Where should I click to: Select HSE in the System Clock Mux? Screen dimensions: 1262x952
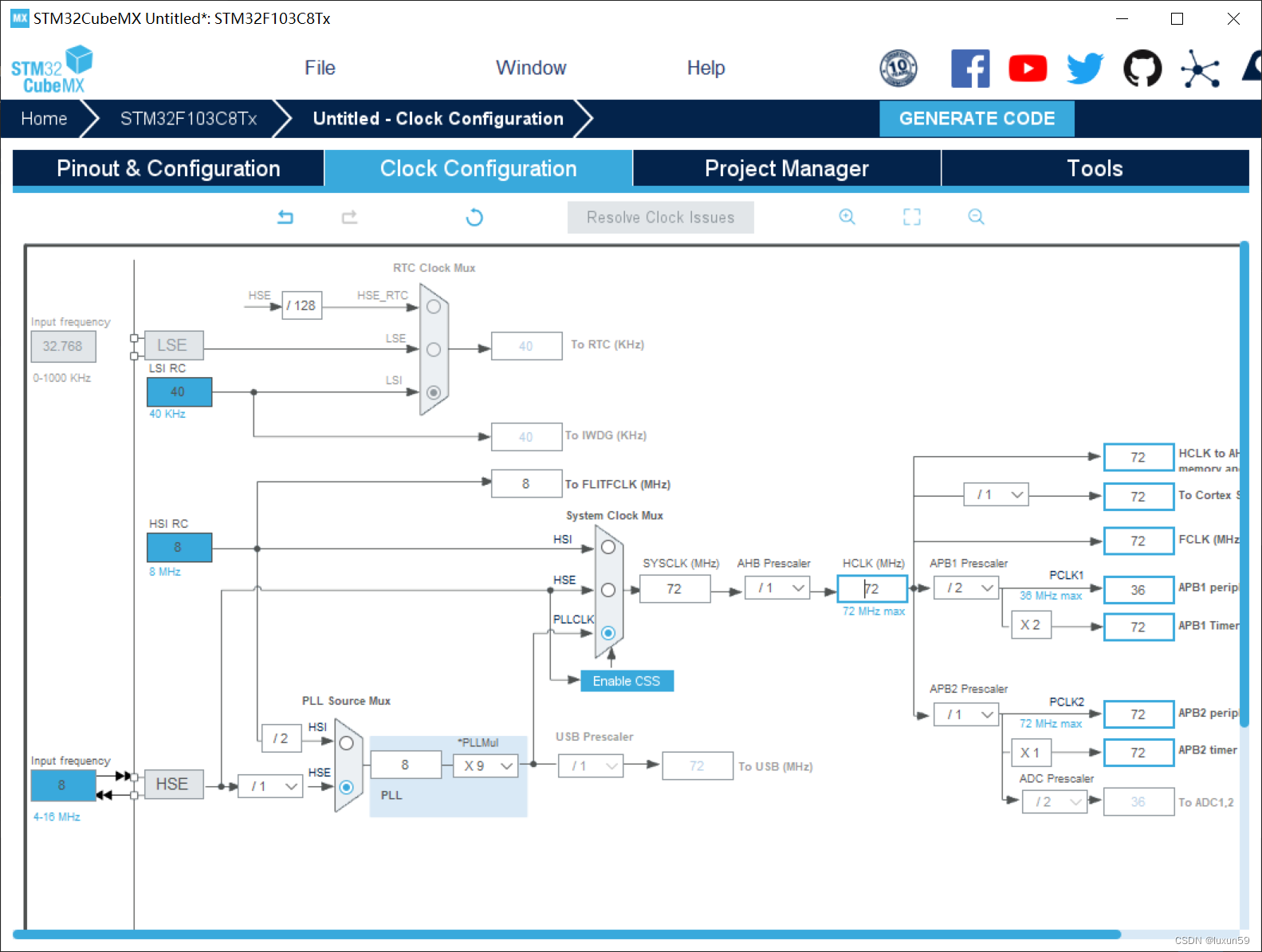coord(608,590)
